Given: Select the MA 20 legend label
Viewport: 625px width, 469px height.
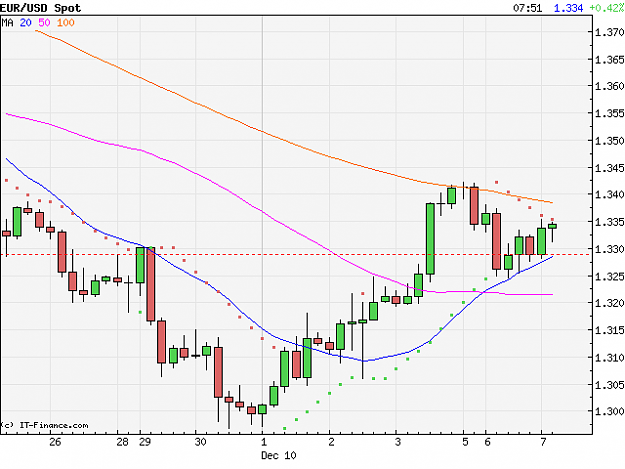Looking at the screenshot, I should click(26, 23).
